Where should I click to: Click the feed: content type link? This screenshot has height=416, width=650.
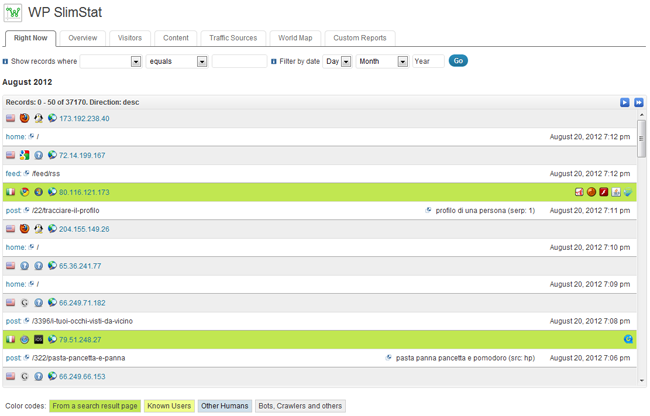[x=13, y=174]
